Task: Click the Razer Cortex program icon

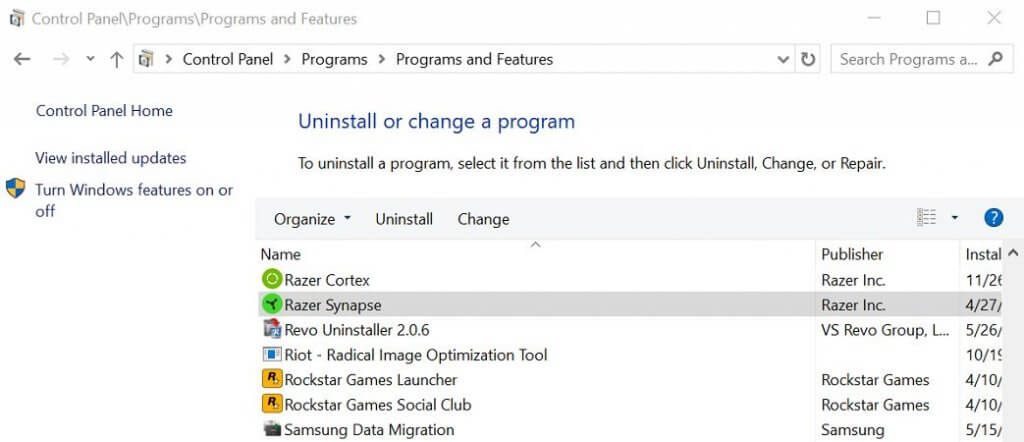Action: pyautogui.click(x=272, y=280)
